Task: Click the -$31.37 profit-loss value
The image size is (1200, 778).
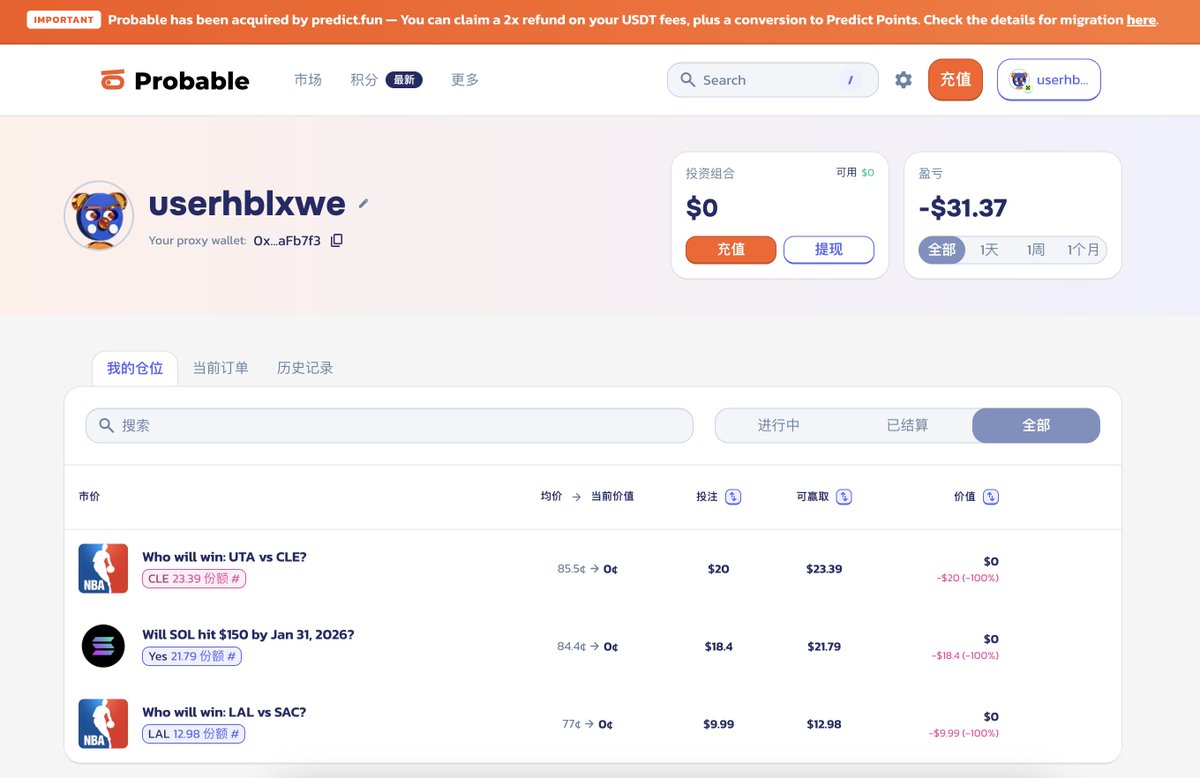Action: [963, 208]
